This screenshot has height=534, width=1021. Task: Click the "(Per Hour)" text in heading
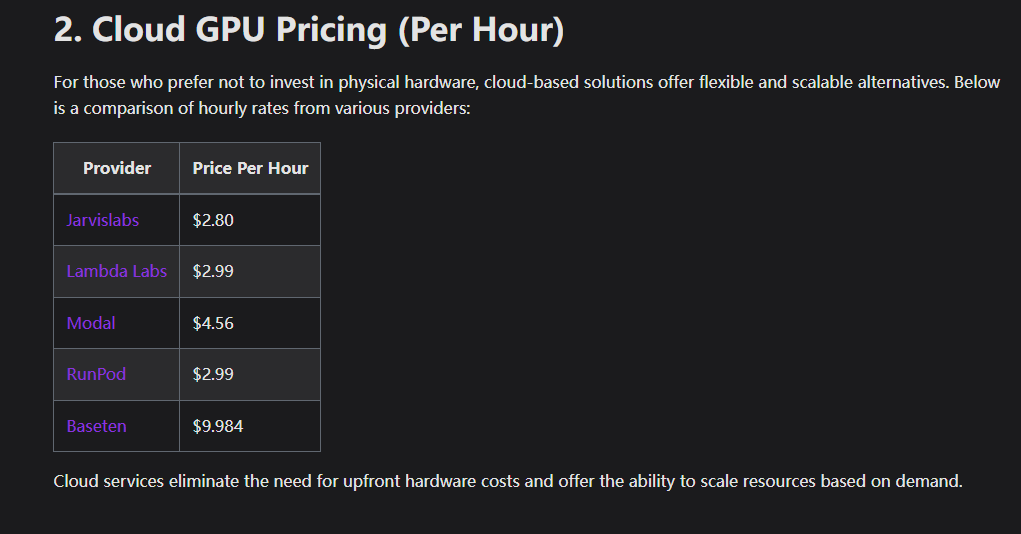tap(481, 30)
